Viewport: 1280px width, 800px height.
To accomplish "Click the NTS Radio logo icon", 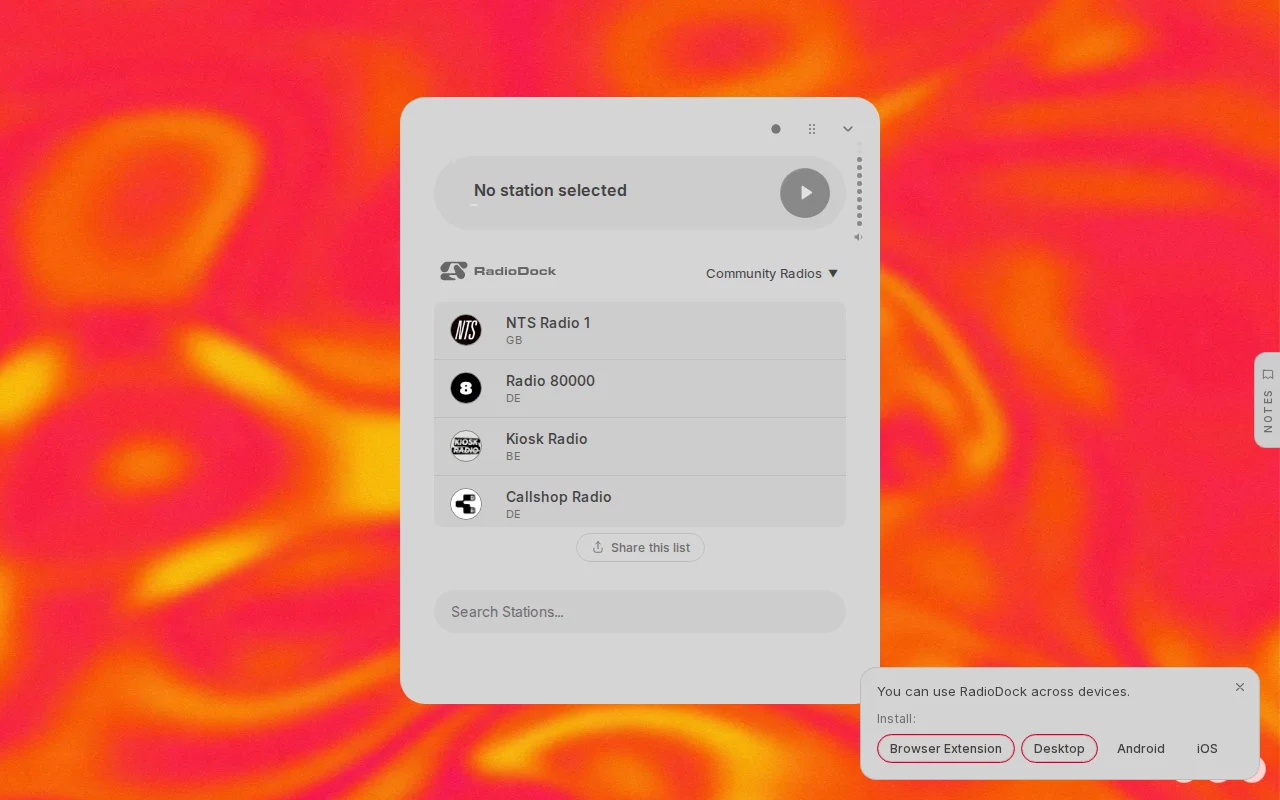I will tap(466, 330).
